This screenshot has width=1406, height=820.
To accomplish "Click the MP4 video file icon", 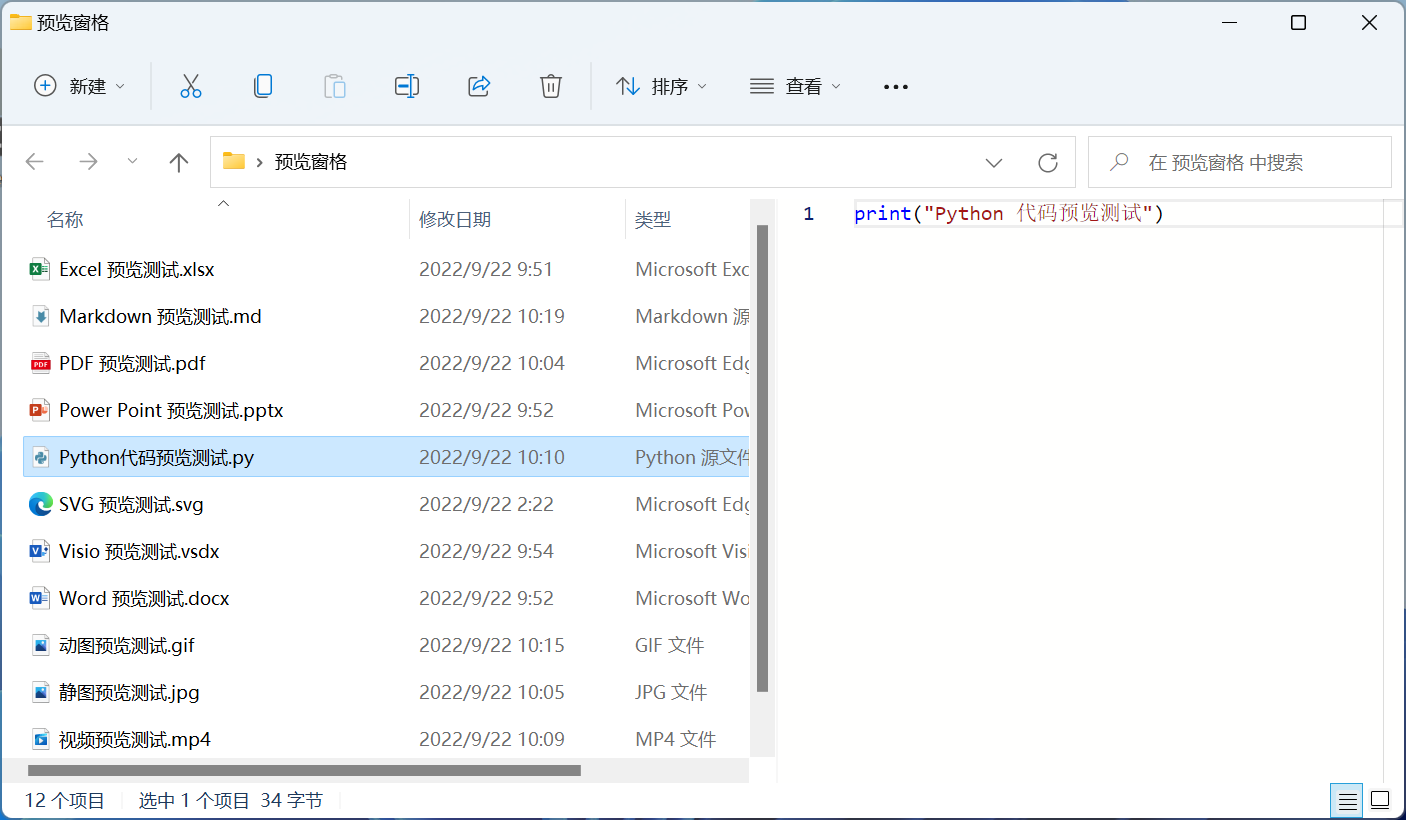I will (40, 739).
